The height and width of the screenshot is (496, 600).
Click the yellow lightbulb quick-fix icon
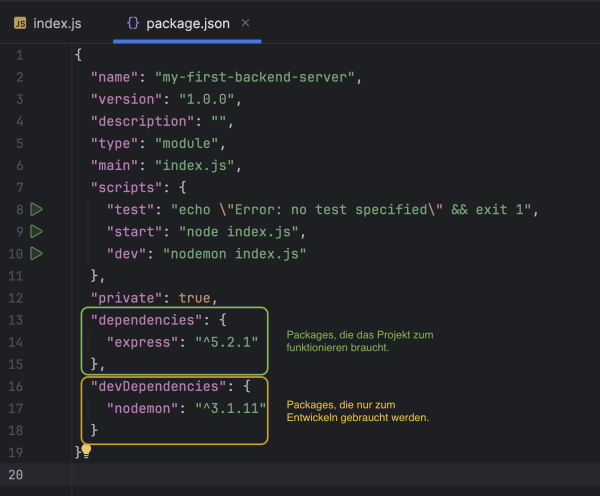point(86,450)
